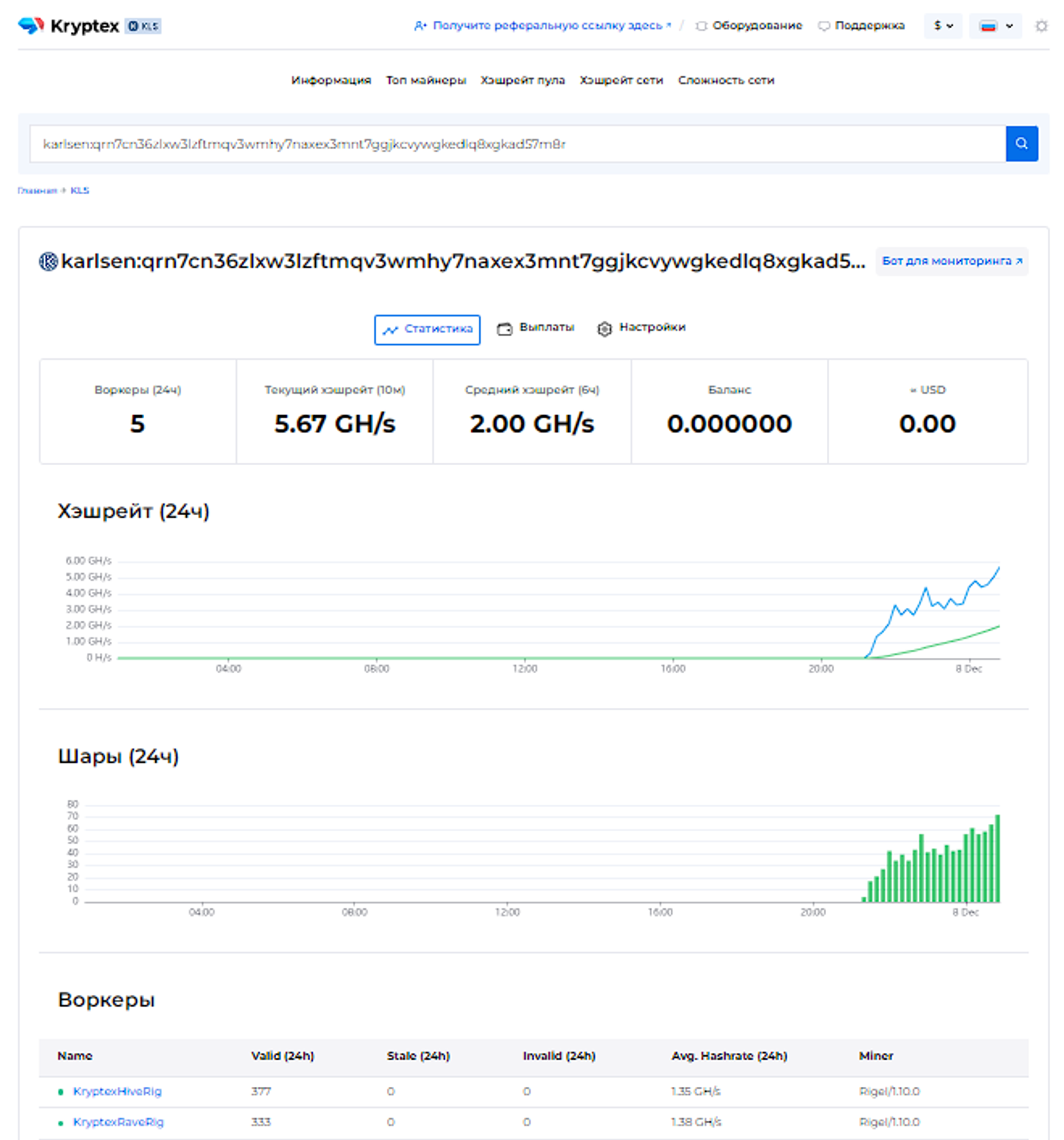Go to Топ майнеры section

click(x=426, y=80)
